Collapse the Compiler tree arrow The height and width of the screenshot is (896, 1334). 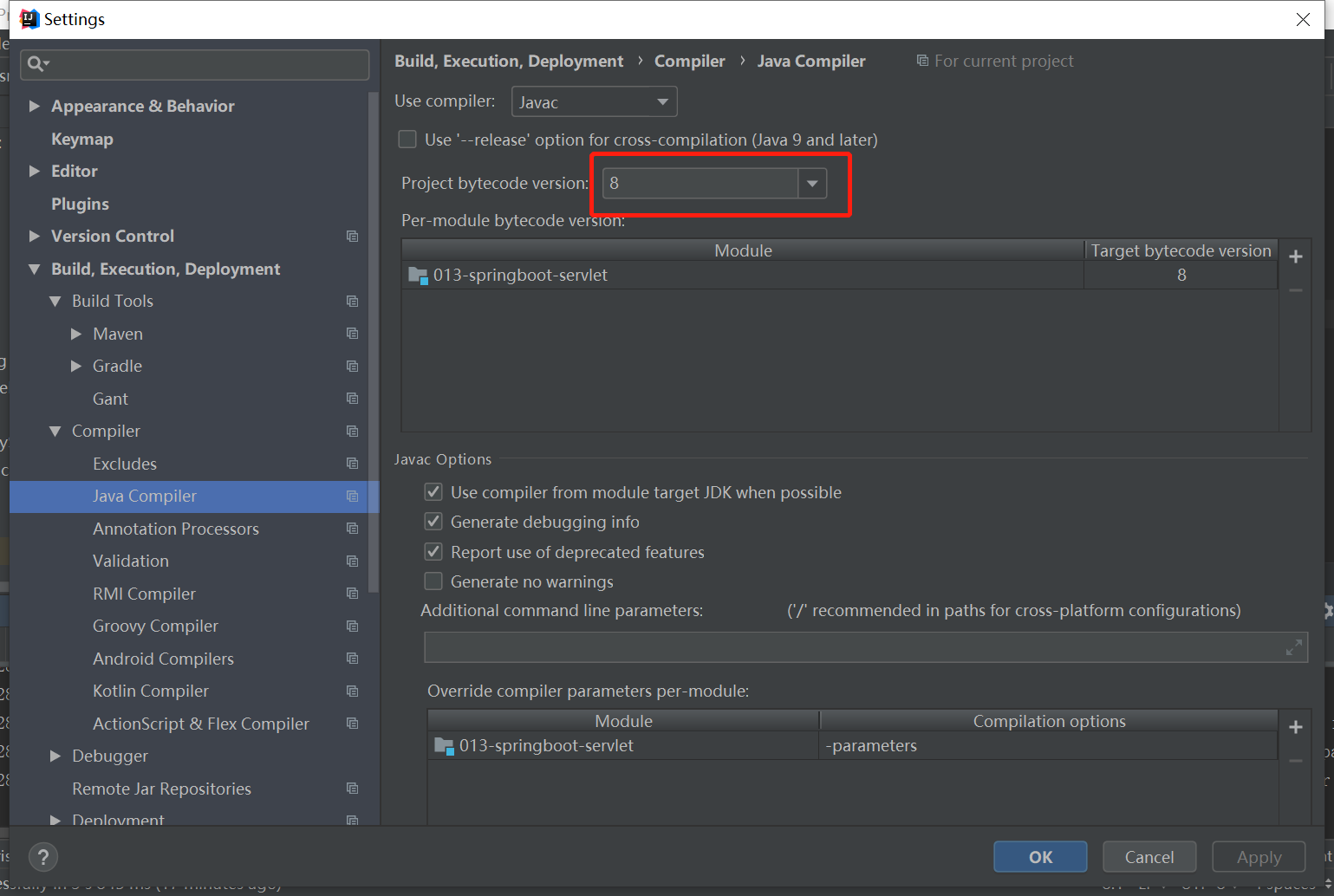(55, 431)
